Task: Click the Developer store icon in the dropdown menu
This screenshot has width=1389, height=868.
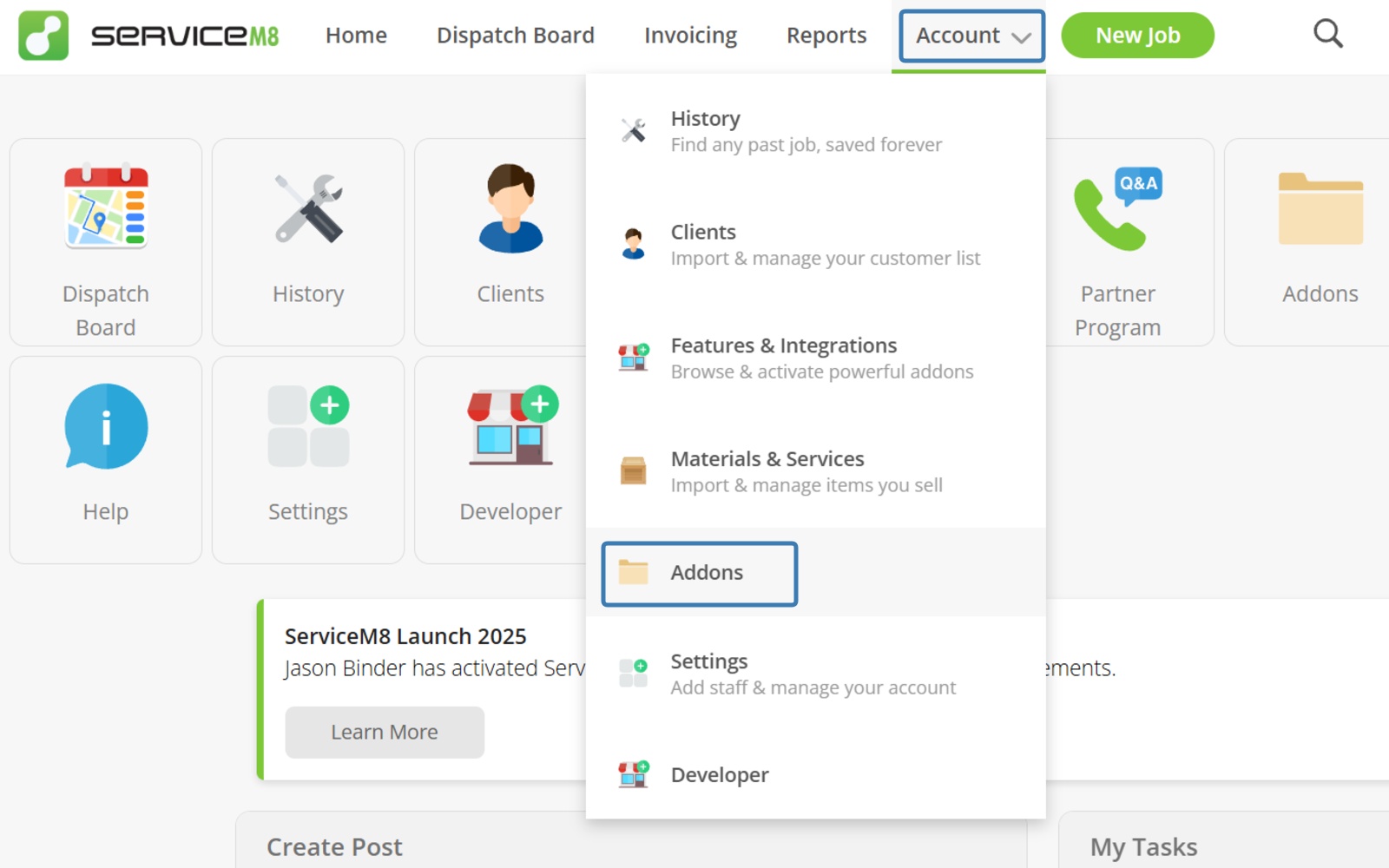Action: (x=634, y=773)
